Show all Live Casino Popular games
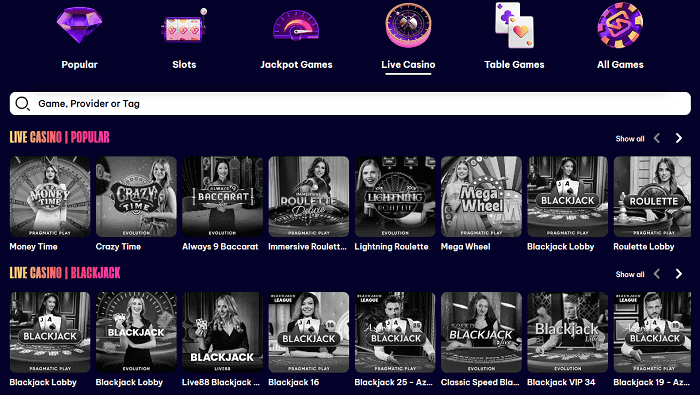The height and width of the screenshot is (395, 700). (x=630, y=139)
